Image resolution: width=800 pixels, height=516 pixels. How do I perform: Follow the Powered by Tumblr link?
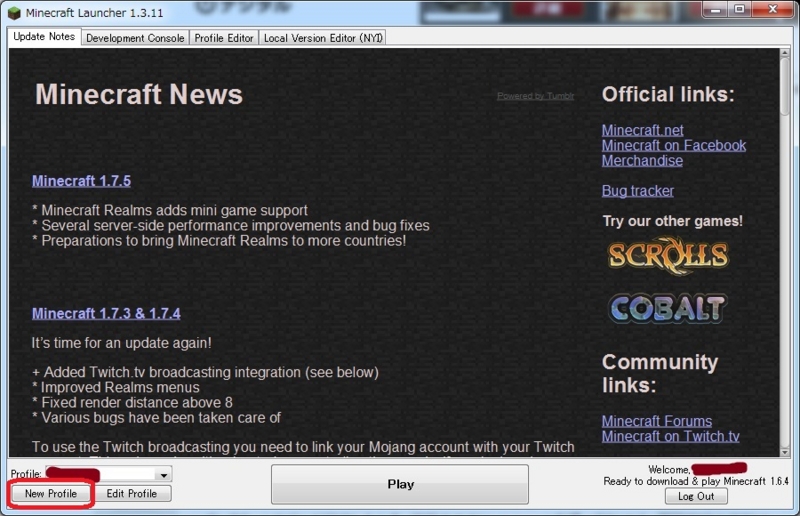point(535,96)
